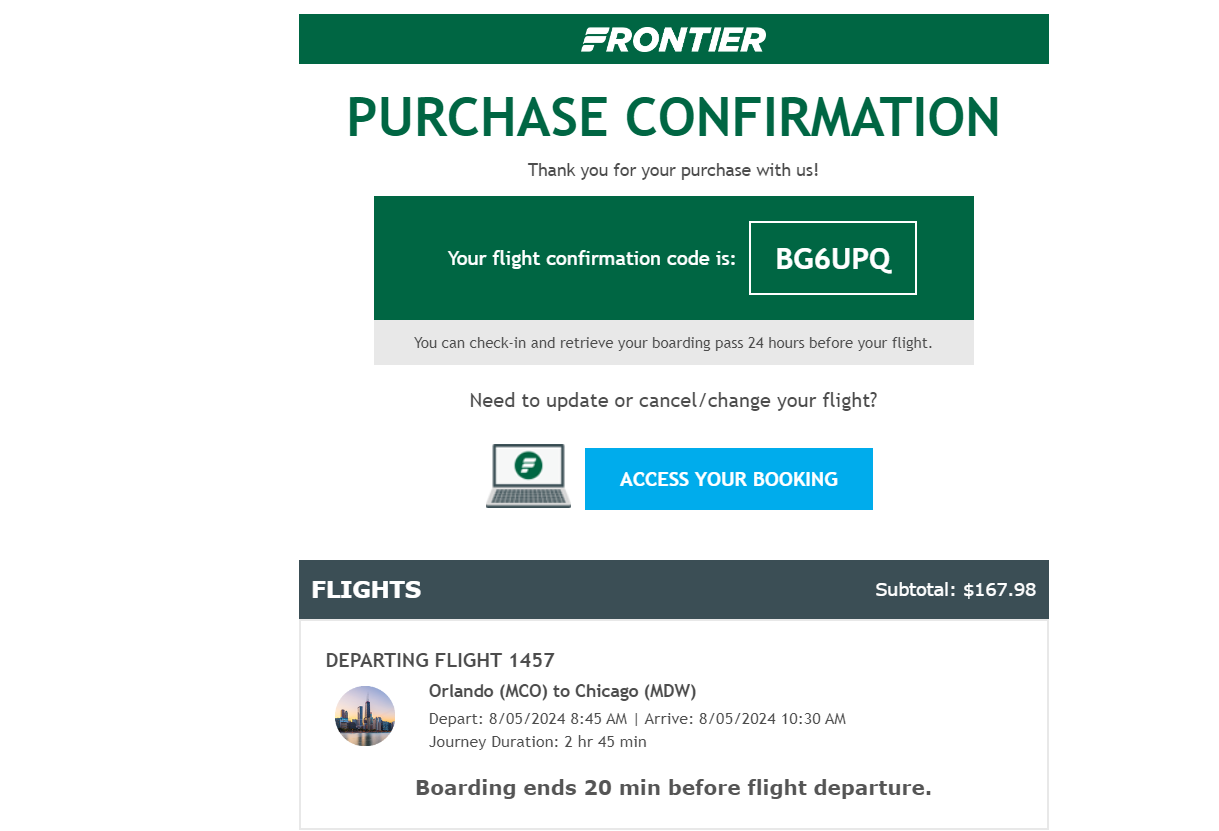Image resolution: width=1219 pixels, height=831 pixels.
Task: Click the update or cancel/change flight text
Action: (x=674, y=401)
